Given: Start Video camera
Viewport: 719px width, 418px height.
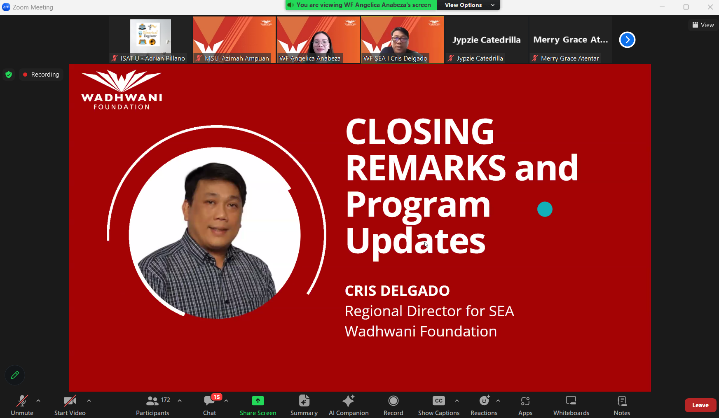Looking at the screenshot, I should (70, 405).
